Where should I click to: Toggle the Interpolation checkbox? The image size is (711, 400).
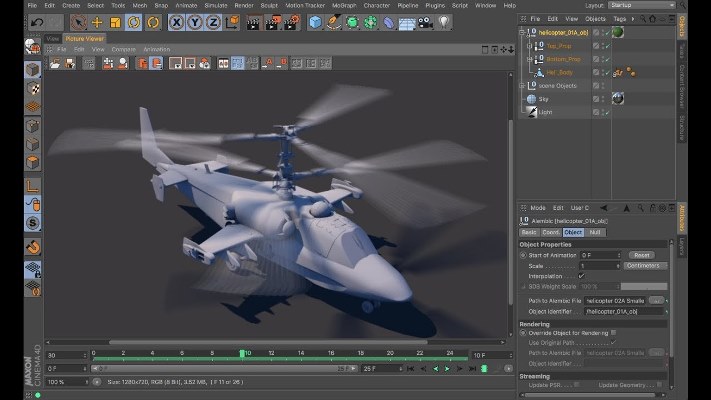tap(581, 276)
